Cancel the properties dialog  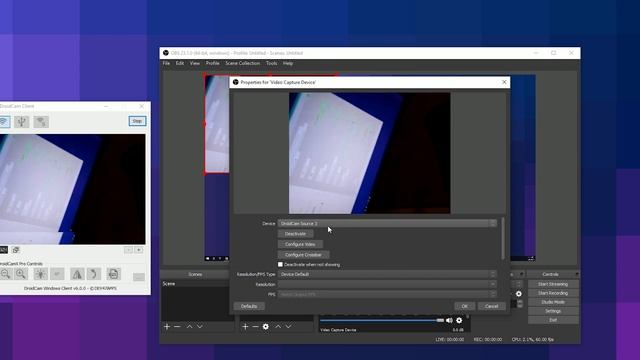491,306
